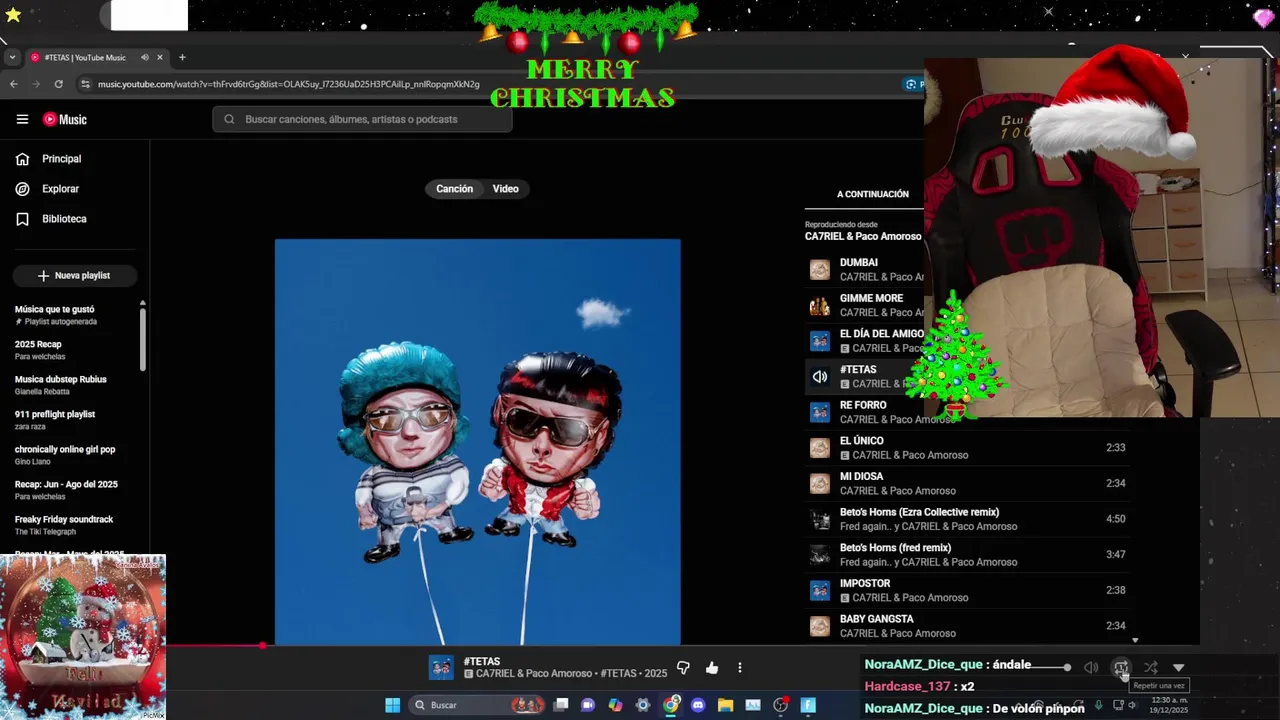Play GIMME MORE from the queue
This screenshot has height=720, width=1280.
coord(866,305)
